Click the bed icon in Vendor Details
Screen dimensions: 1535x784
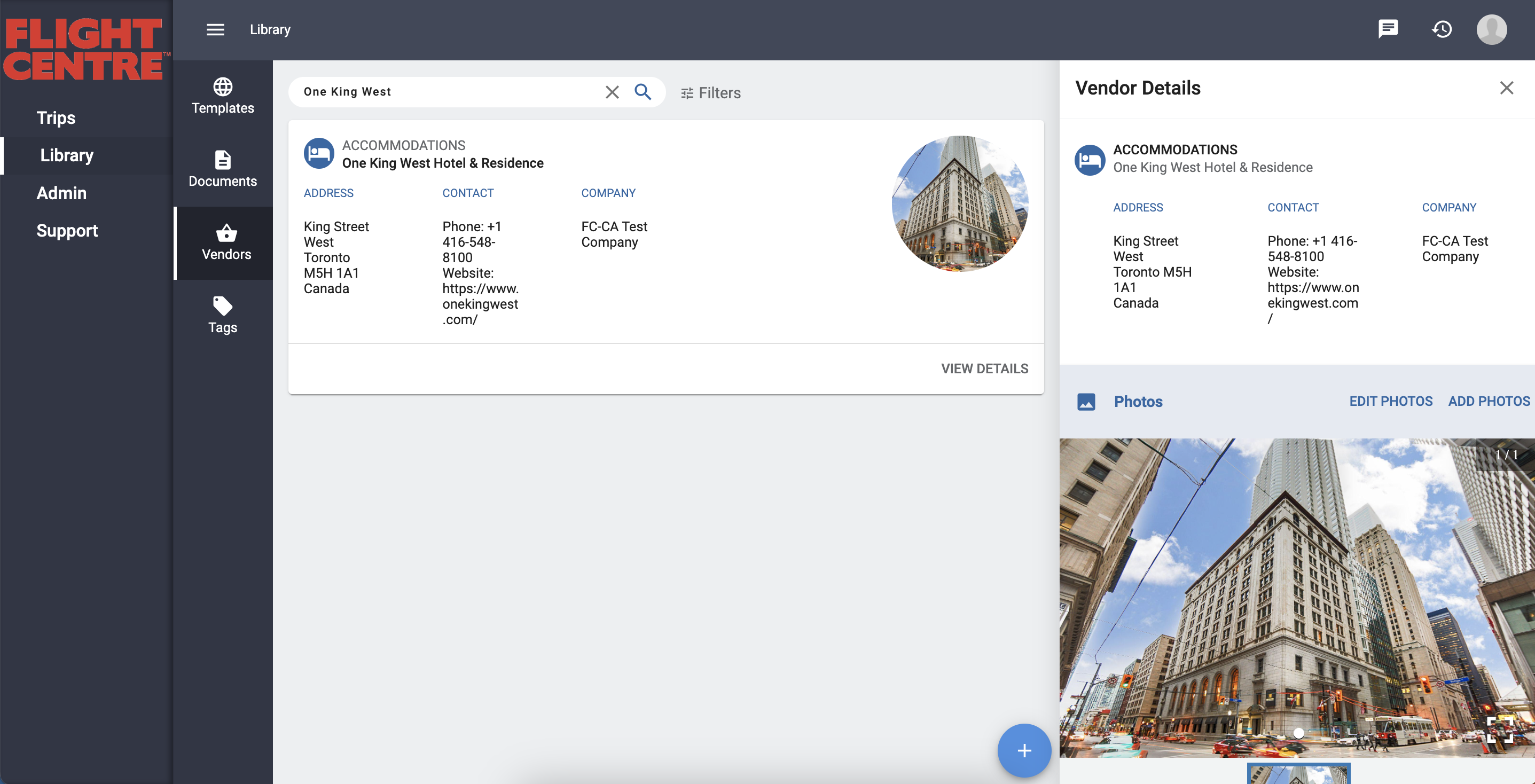pyautogui.click(x=1090, y=160)
